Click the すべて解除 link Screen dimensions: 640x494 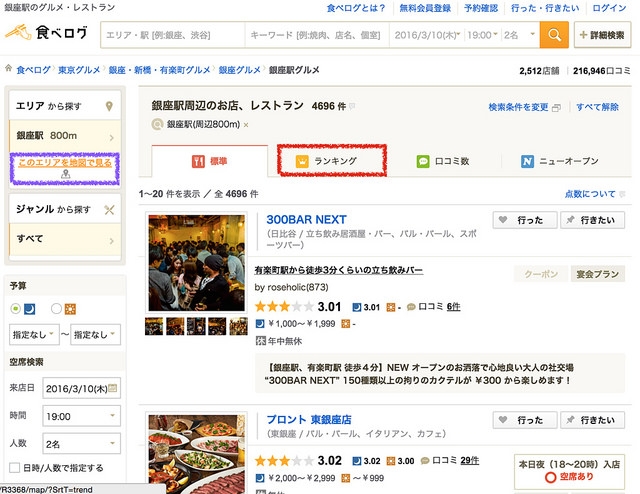tap(598, 107)
